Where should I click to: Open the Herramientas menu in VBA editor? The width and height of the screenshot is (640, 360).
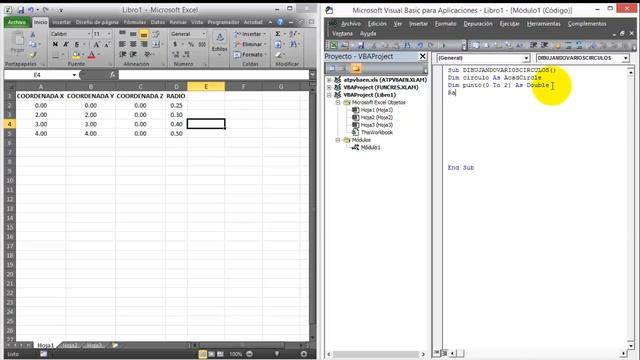click(544, 24)
